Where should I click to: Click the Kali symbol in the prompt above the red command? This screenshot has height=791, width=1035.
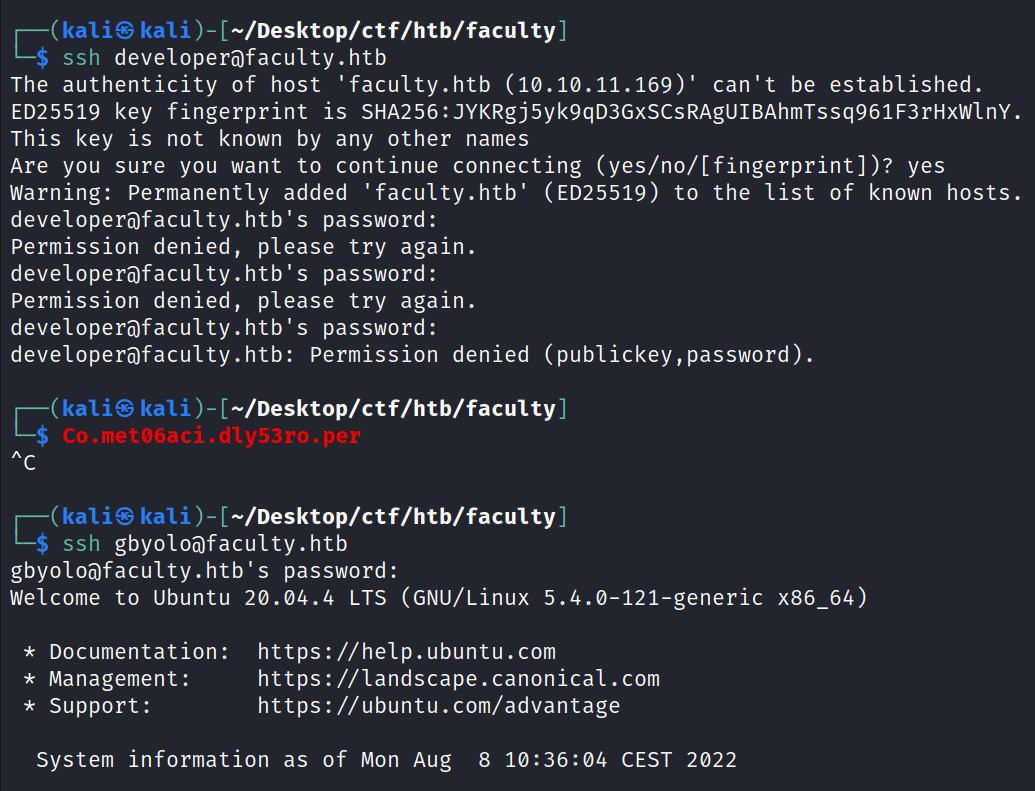click(x=125, y=409)
